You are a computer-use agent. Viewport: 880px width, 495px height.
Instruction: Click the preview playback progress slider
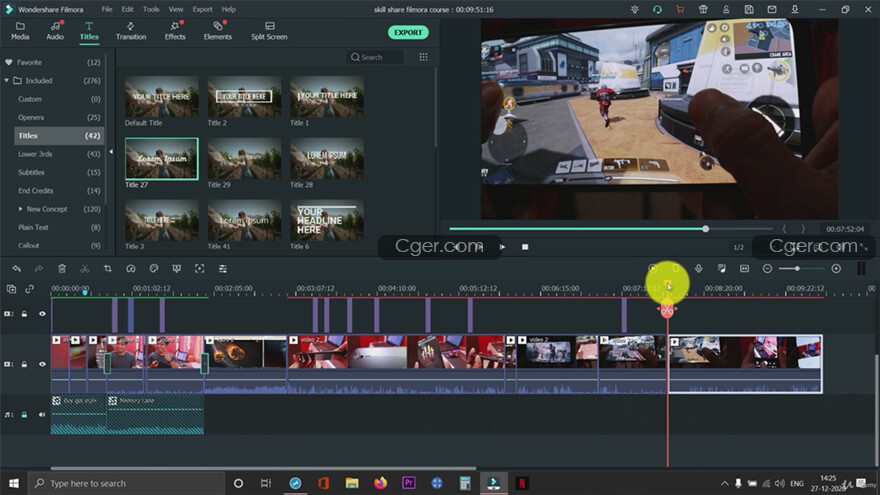611,229
